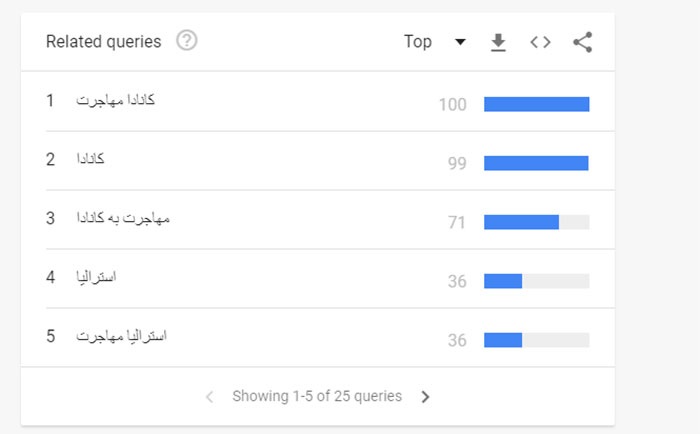Click the score 99 on row two
The image size is (700, 434).
tap(457, 163)
